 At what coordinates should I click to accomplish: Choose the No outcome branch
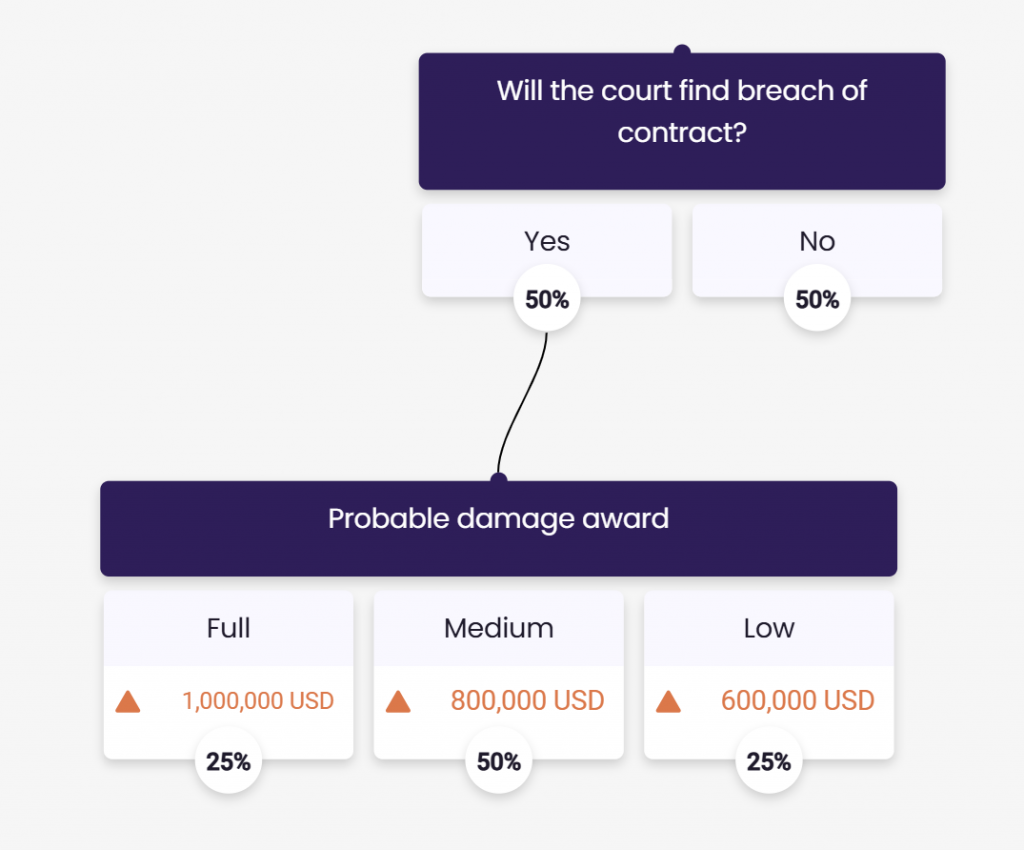click(817, 242)
